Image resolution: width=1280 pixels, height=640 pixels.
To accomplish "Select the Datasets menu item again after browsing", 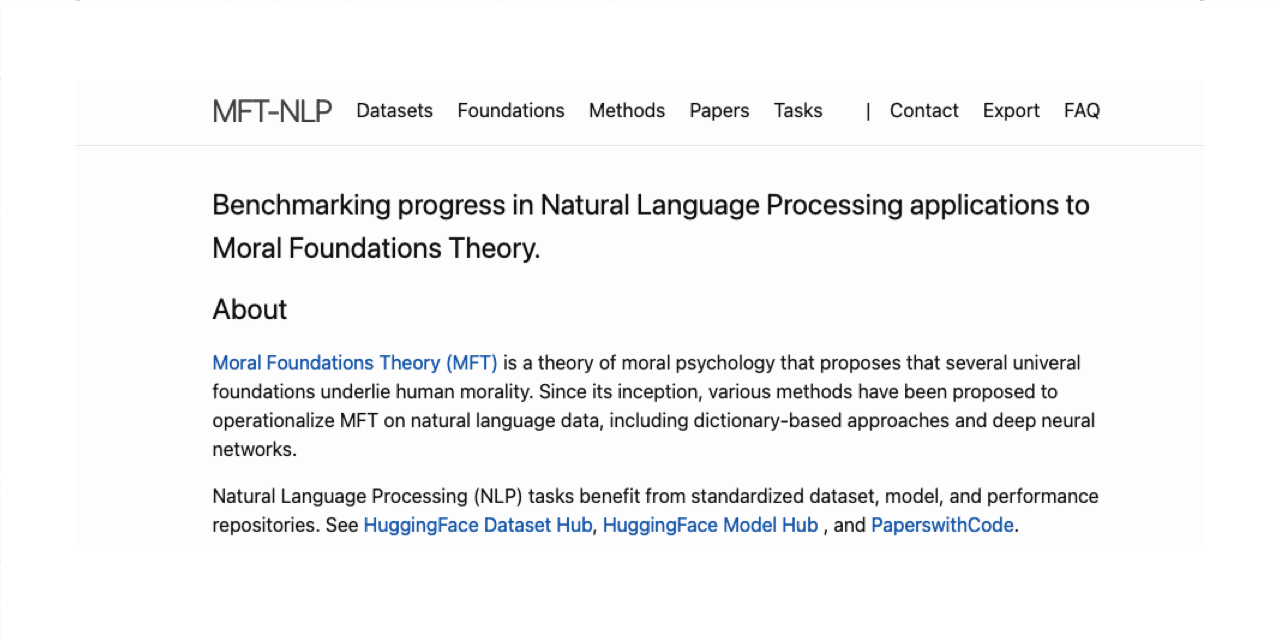I will point(394,111).
